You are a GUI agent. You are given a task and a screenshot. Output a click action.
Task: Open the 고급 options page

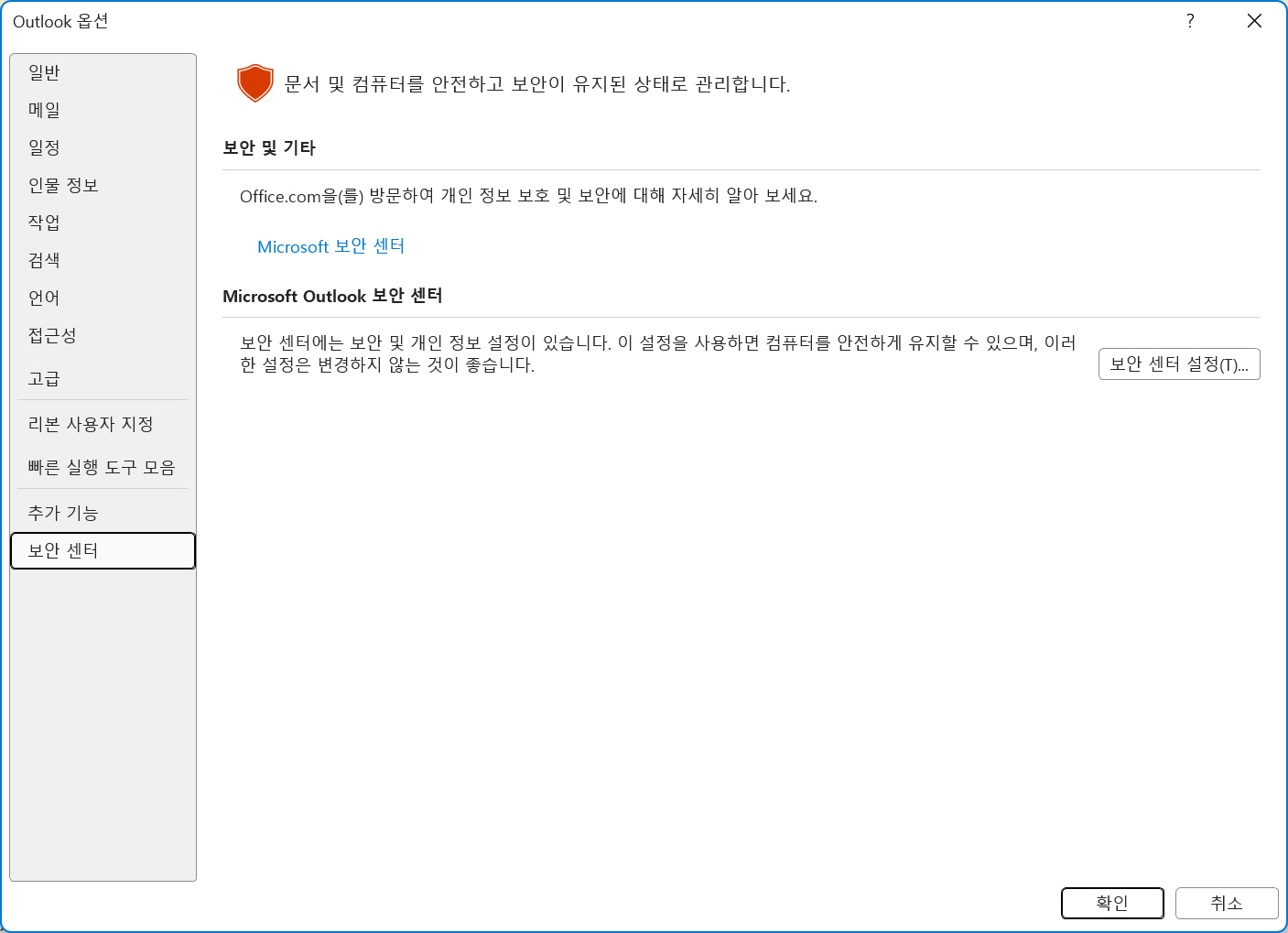click(x=103, y=378)
